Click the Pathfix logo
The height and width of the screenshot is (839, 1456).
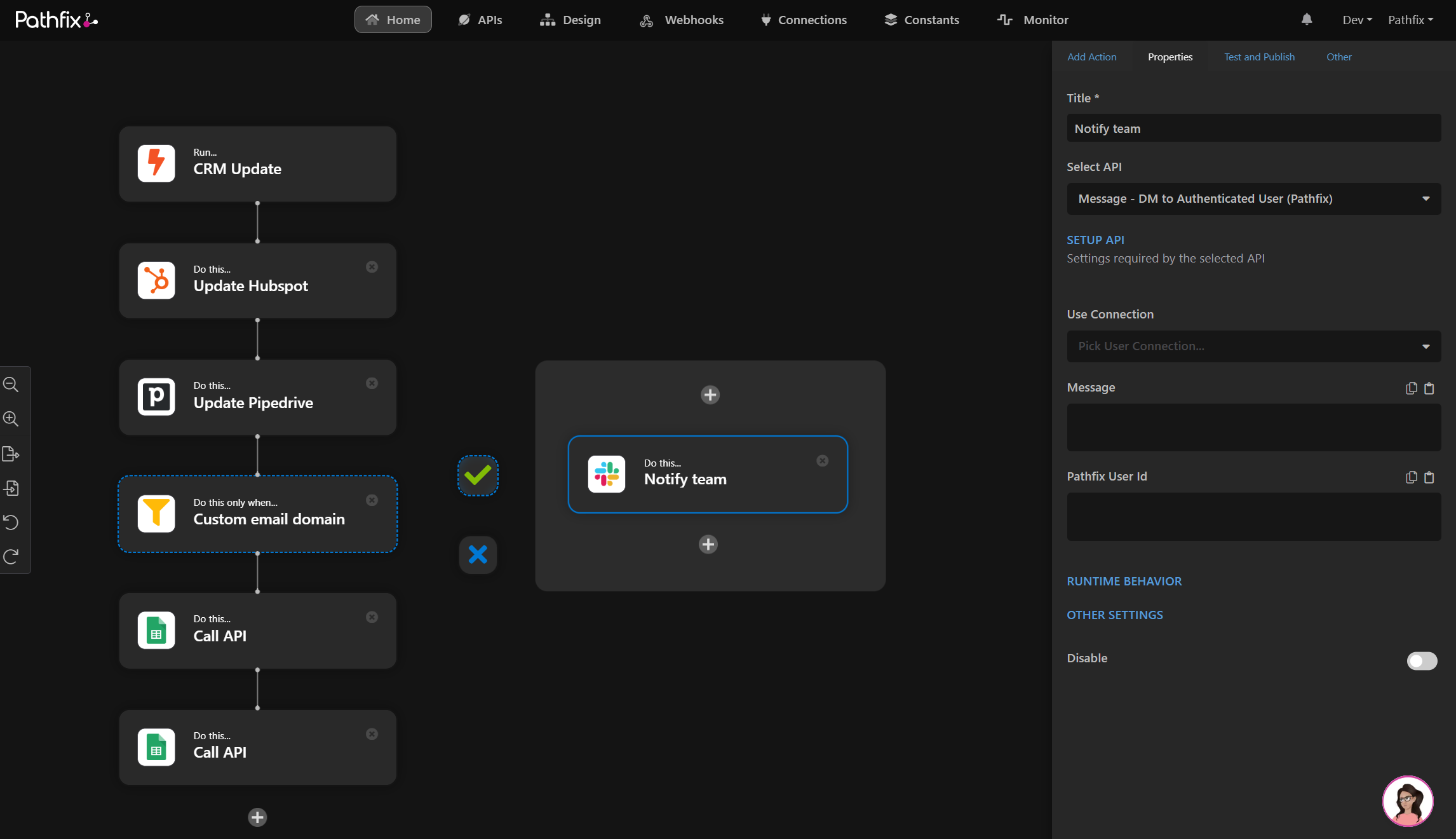point(57,20)
